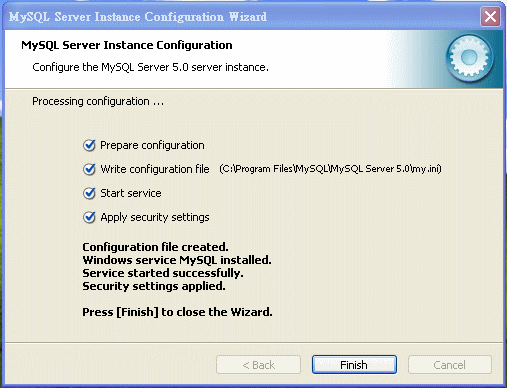
Task: Click the my.ini file path text
Action: 330,169
